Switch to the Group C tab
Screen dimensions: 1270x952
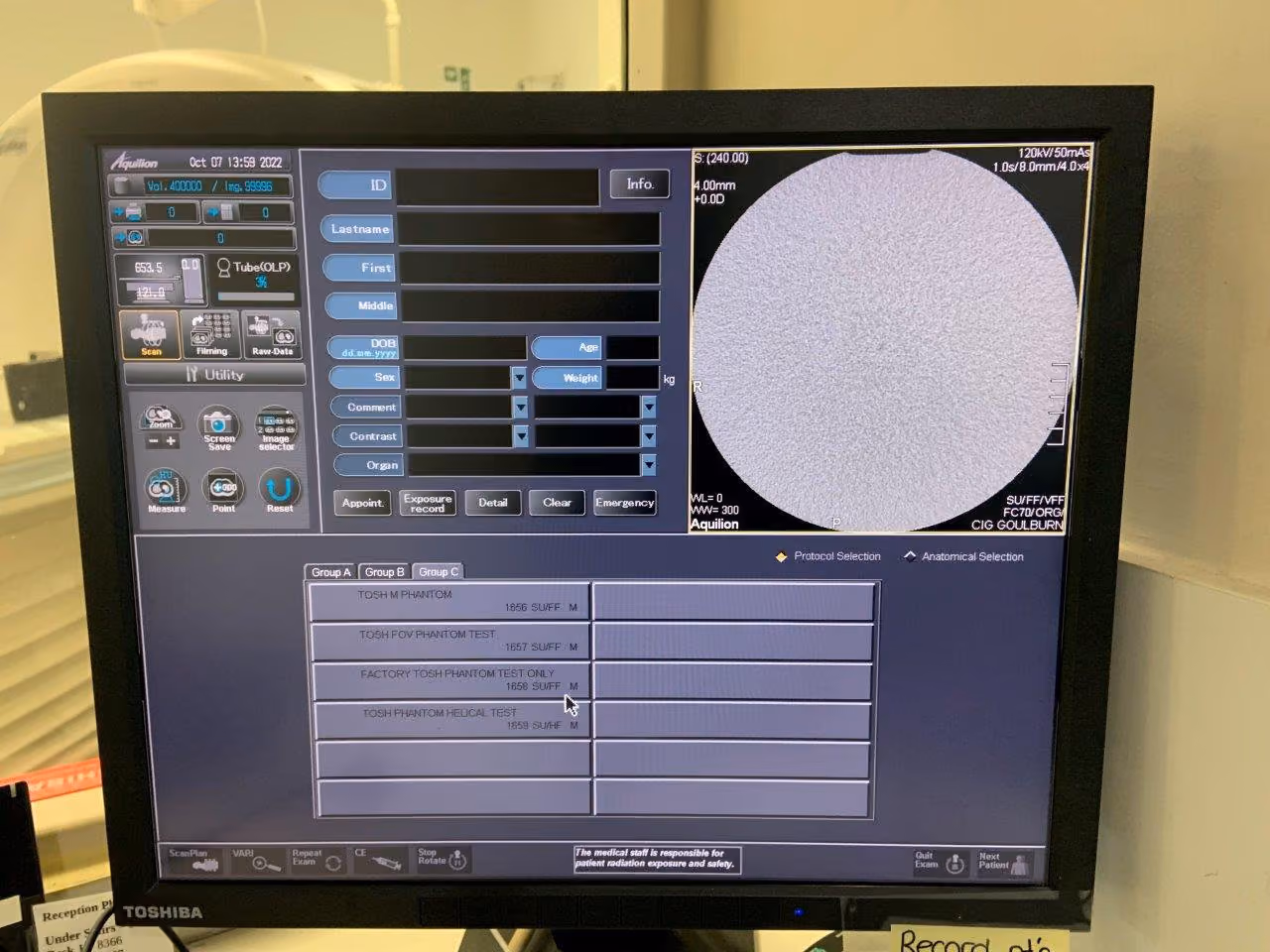[x=438, y=572]
